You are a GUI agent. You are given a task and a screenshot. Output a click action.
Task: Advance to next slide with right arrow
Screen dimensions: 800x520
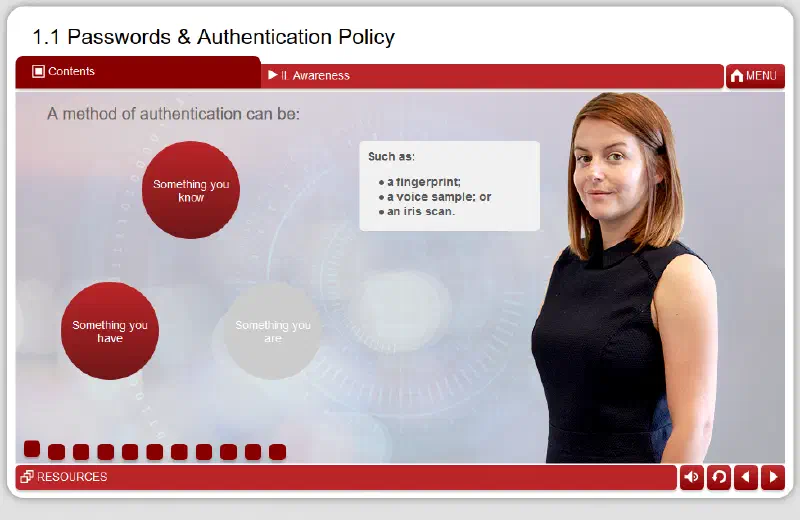tap(773, 477)
